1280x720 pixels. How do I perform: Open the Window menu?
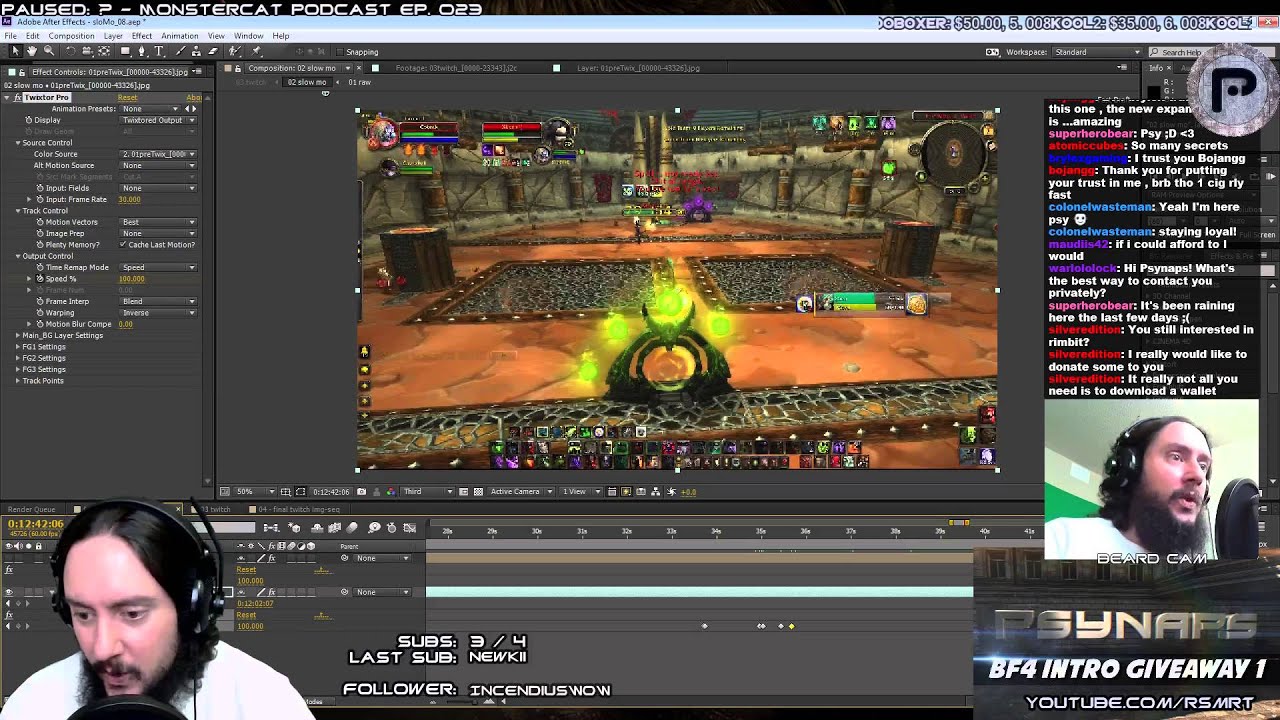click(248, 36)
